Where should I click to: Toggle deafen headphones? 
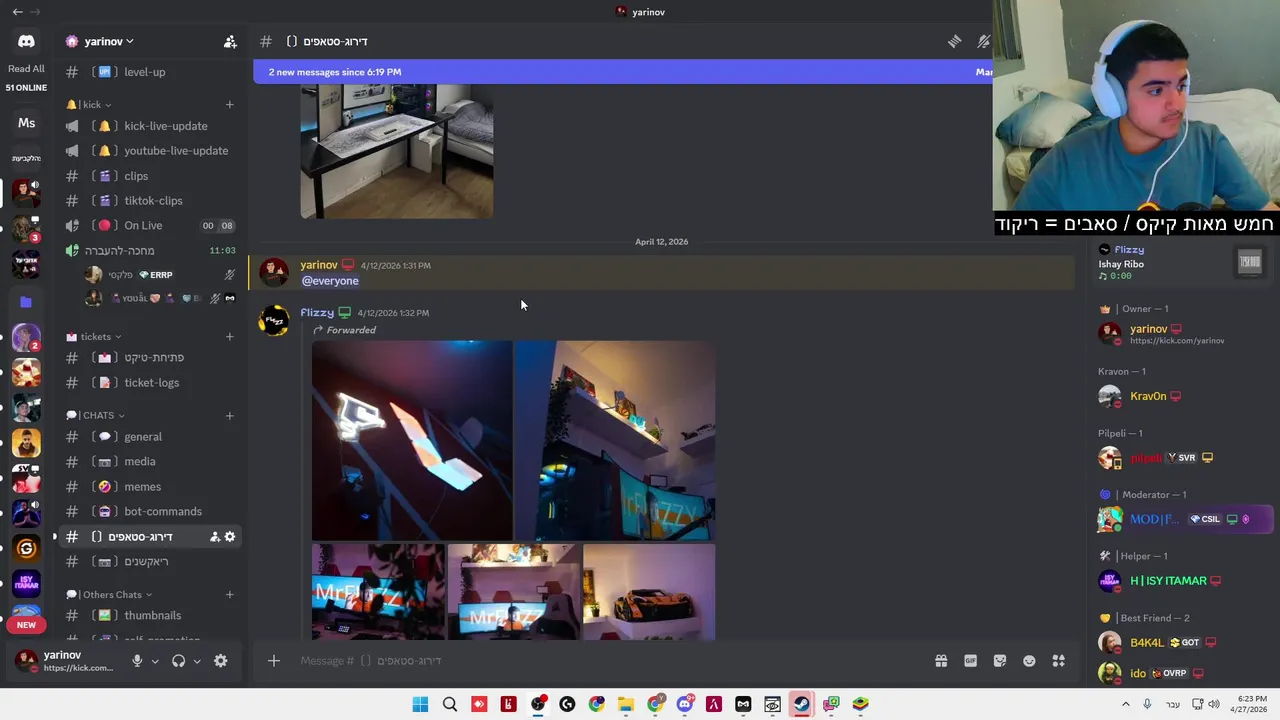tap(178, 661)
